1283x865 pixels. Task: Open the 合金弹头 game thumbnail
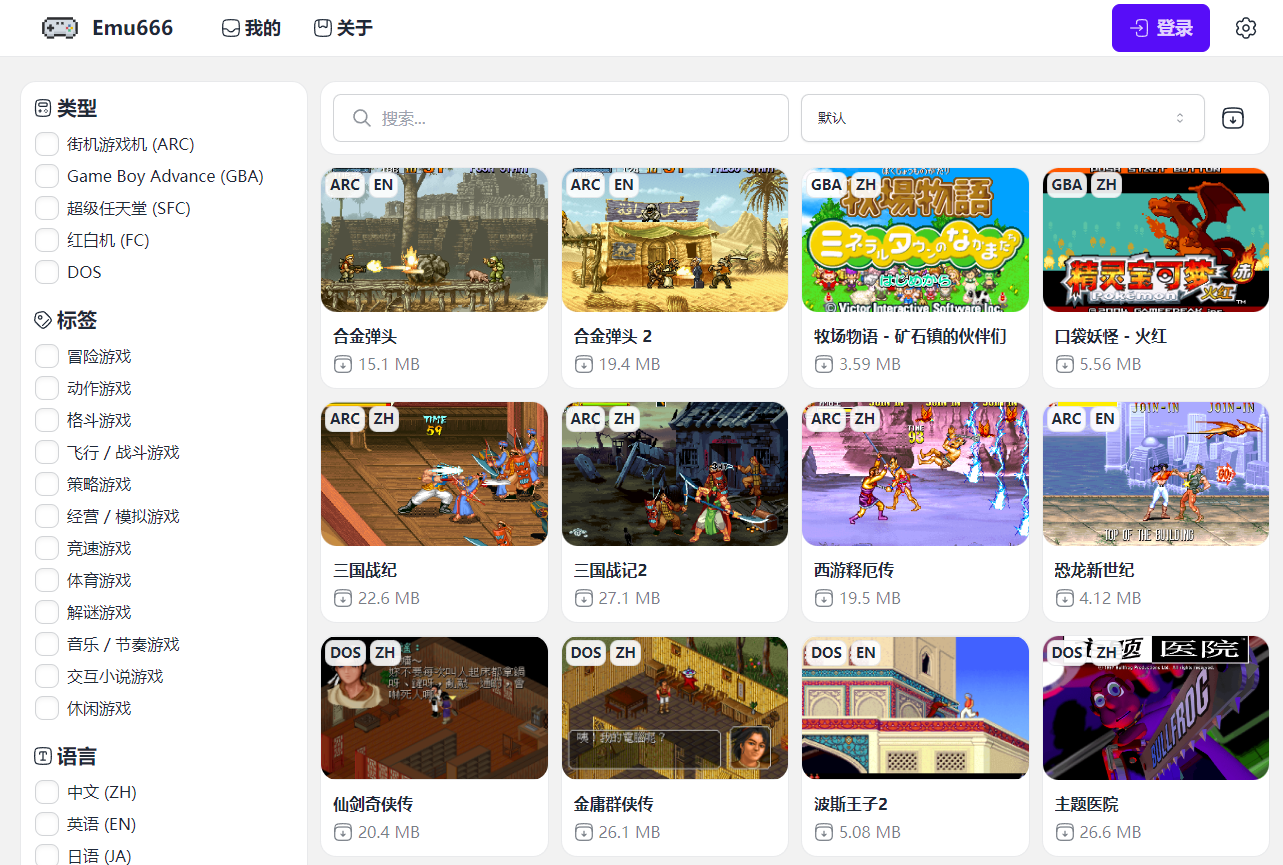tap(434, 240)
